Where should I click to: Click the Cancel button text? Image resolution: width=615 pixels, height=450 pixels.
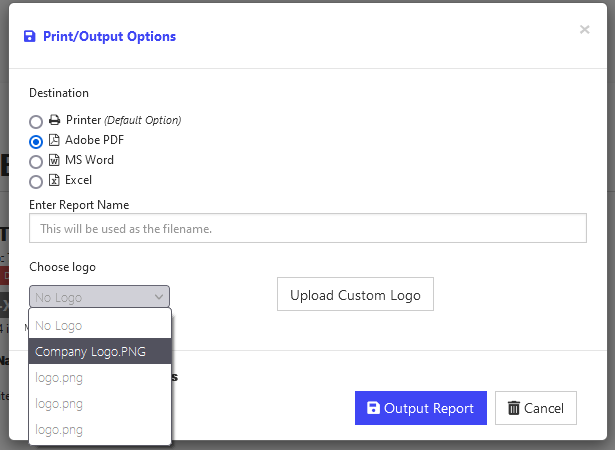[x=544, y=408]
